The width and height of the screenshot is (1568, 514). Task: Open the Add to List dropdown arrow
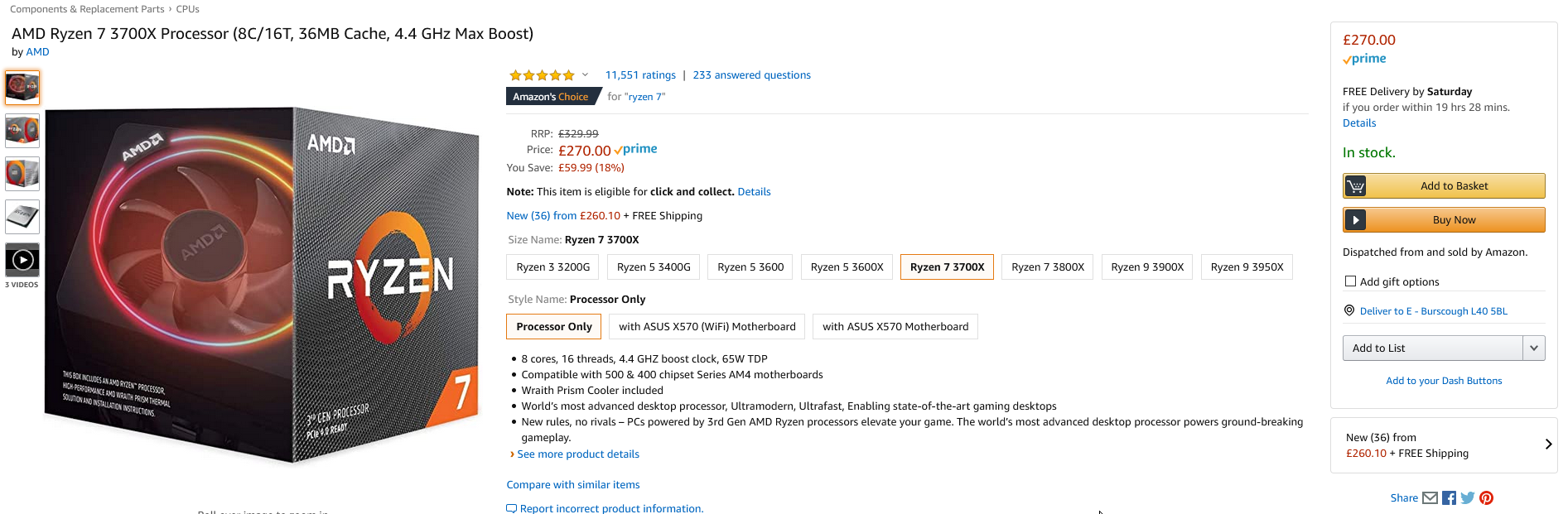coord(1534,348)
